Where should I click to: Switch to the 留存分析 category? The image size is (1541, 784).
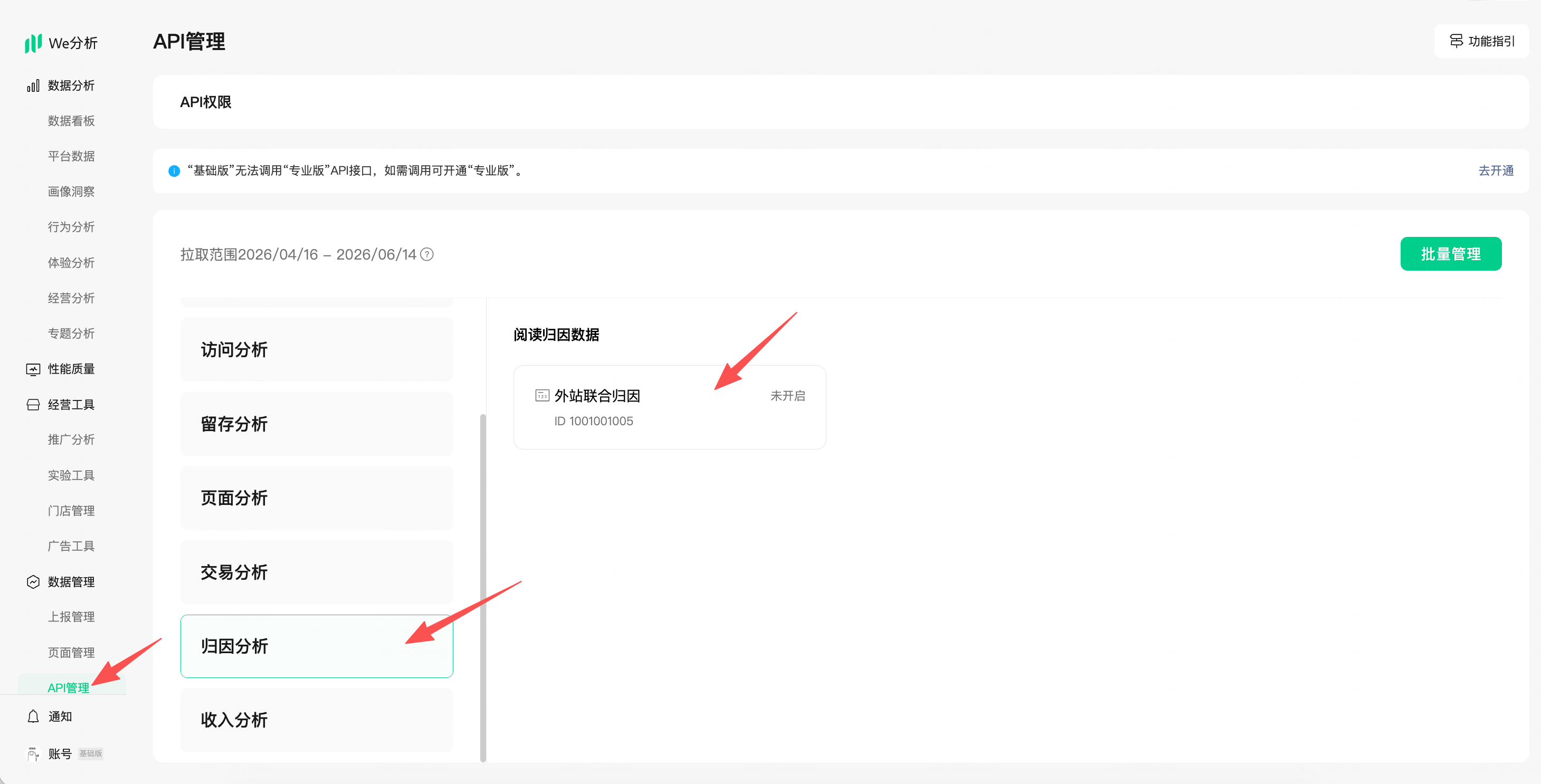point(317,424)
